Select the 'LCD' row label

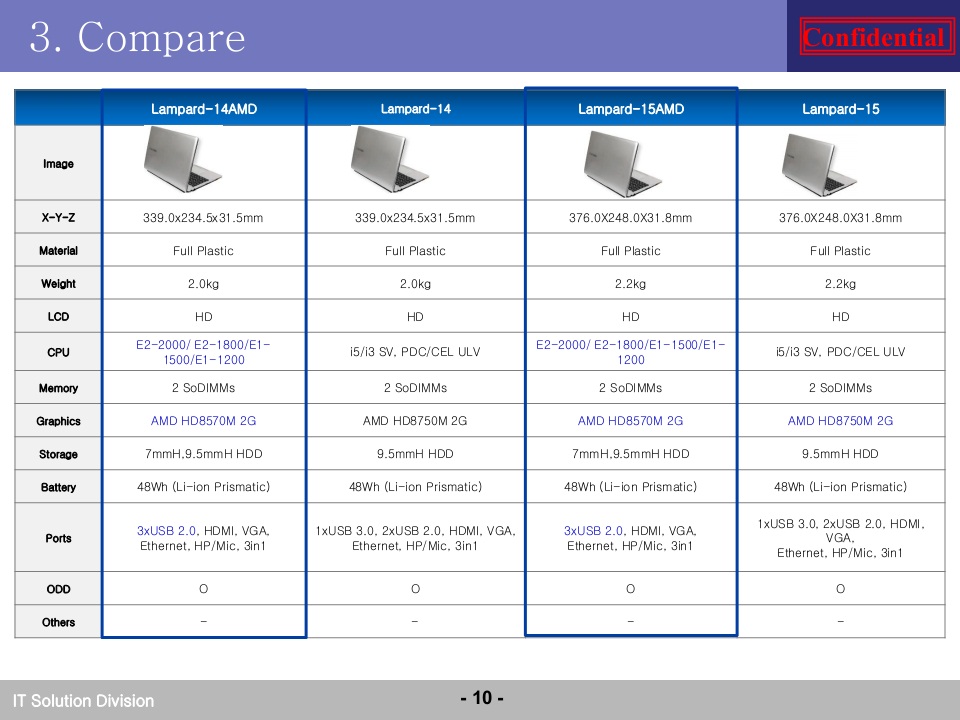click(x=58, y=317)
